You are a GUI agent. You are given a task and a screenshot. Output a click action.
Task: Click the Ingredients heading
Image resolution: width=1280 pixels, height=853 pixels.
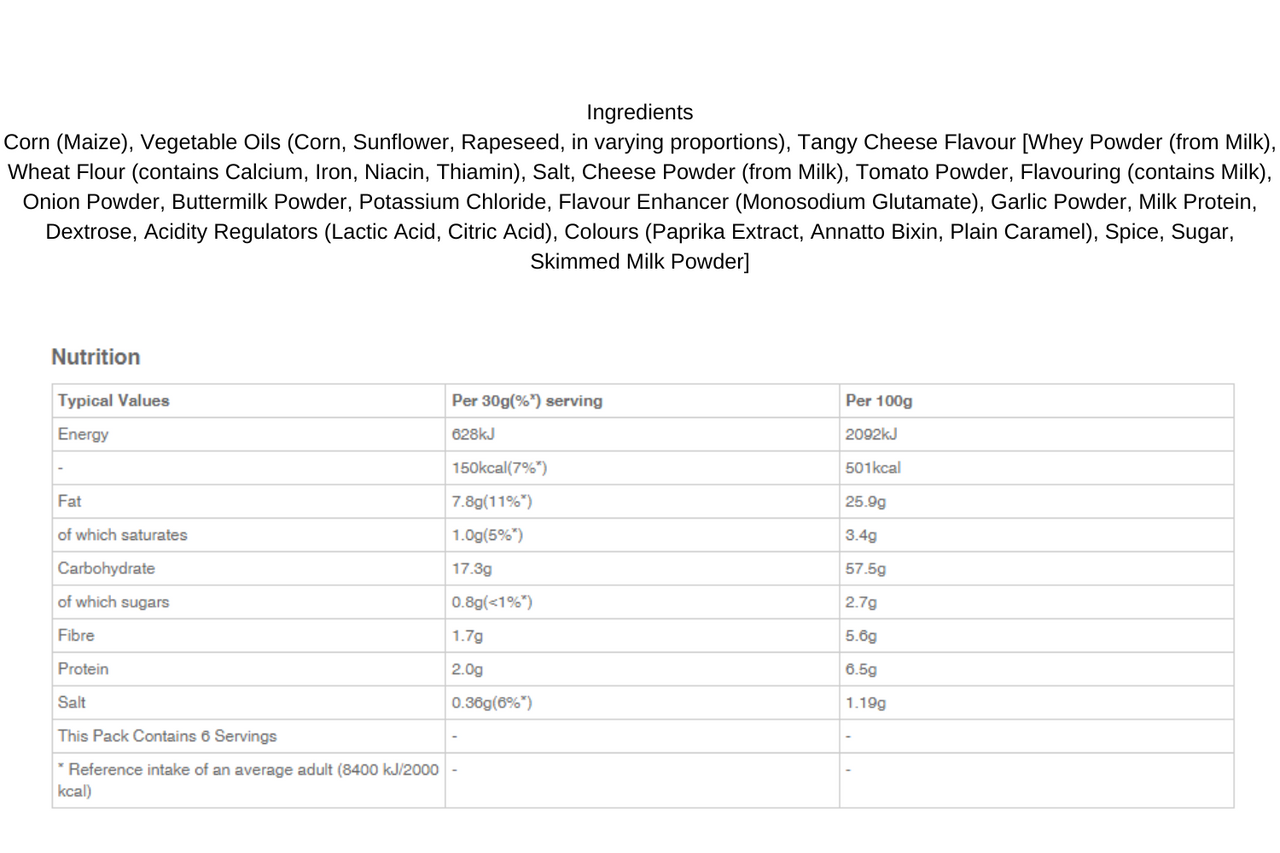639,112
